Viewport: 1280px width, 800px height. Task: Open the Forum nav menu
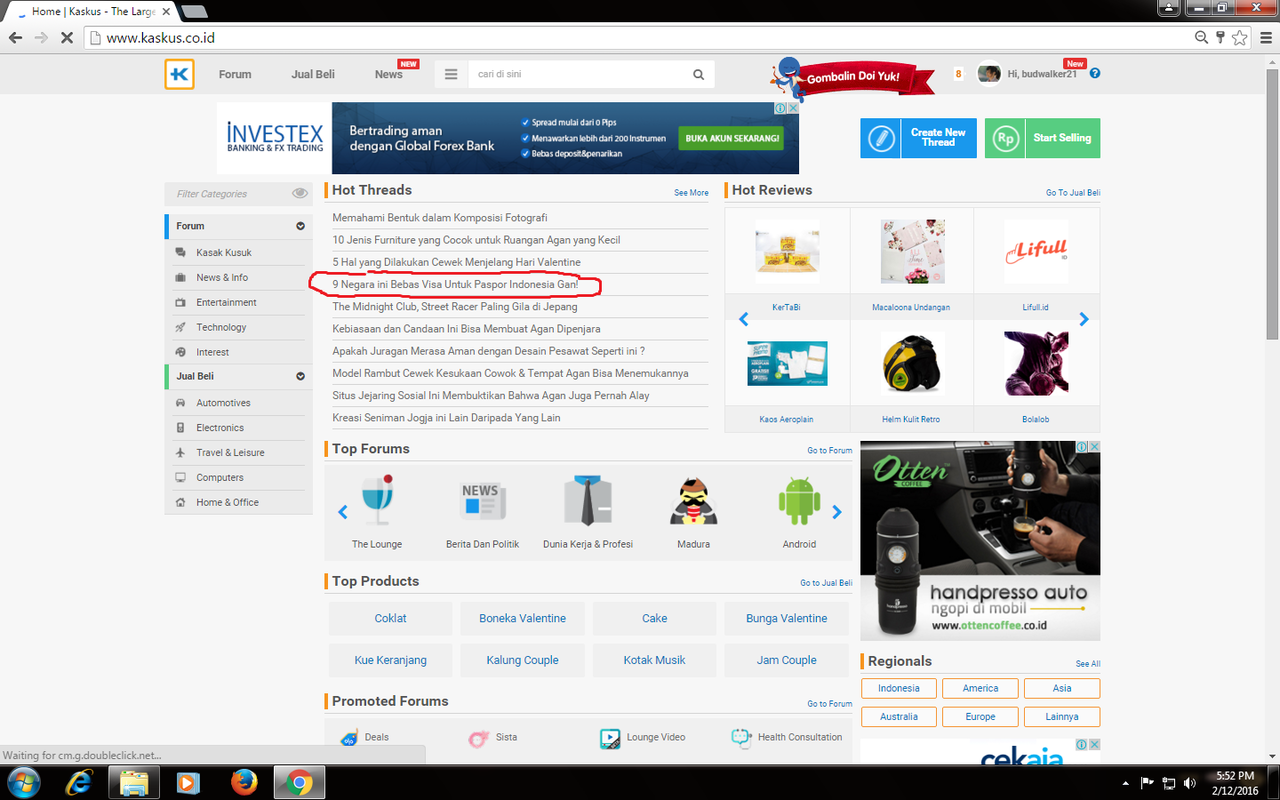235,74
